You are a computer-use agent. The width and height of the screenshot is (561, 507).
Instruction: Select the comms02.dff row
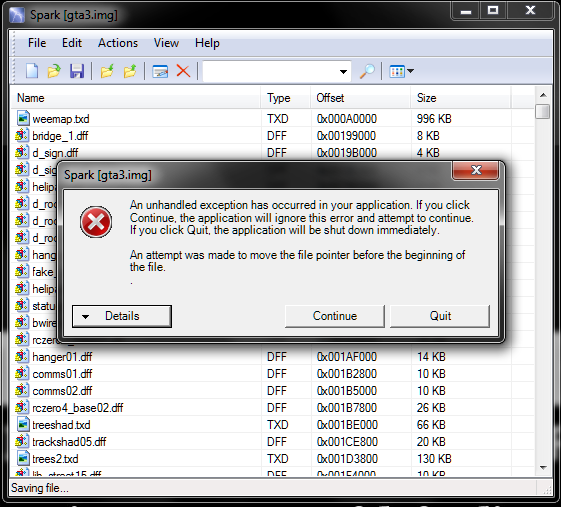point(273,391)
